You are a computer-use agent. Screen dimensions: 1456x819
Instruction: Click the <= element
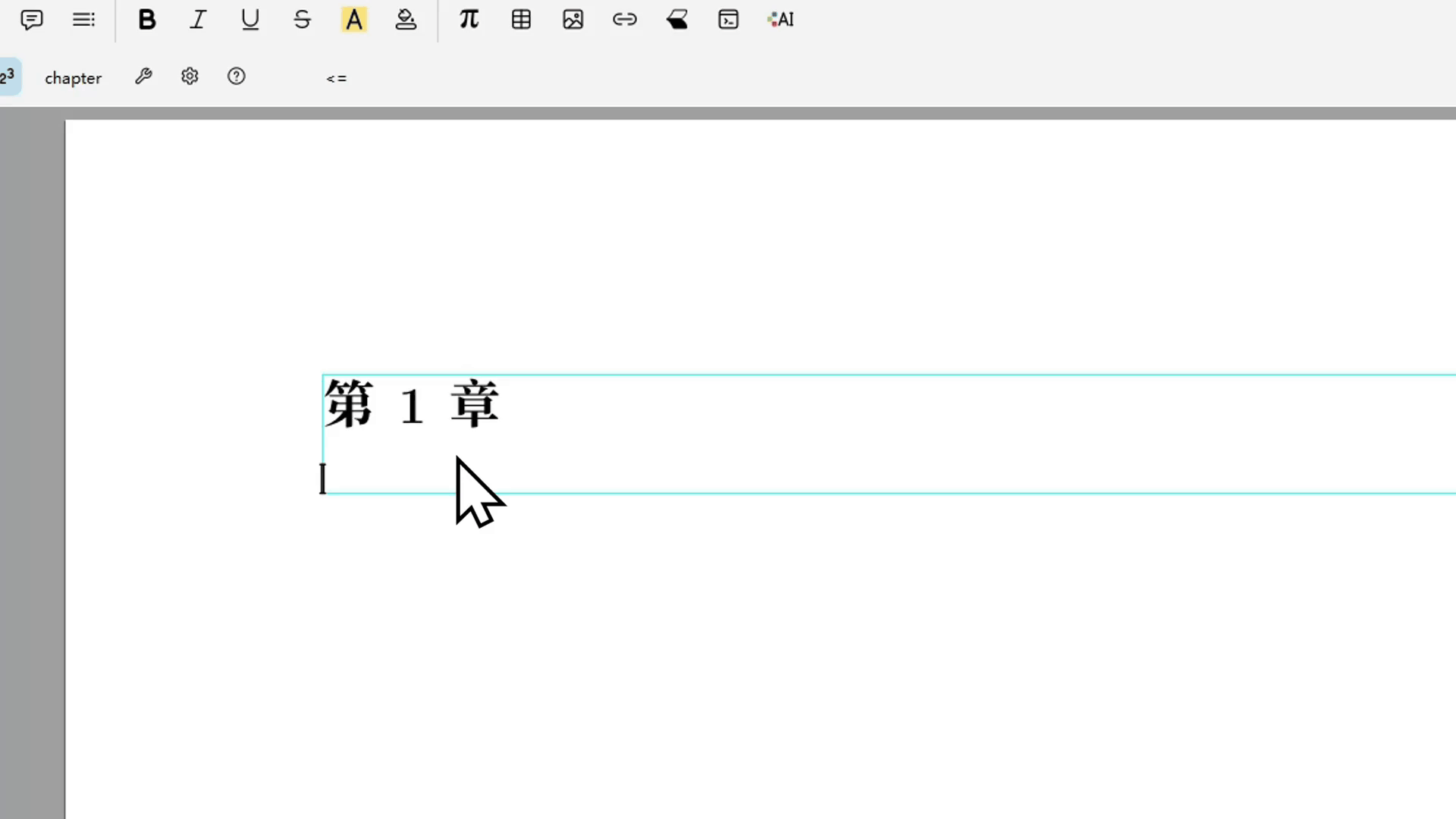pyautogui.click(x=337, y=78)
